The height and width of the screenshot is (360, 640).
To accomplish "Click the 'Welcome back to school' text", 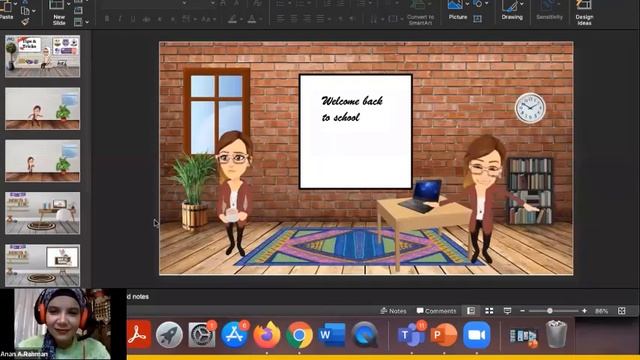I will pyautogui.click(x=352, y=109).
